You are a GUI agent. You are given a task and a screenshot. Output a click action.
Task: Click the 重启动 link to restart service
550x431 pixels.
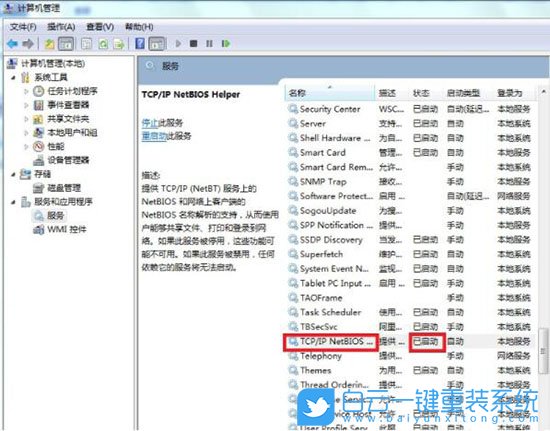(154, 136)
